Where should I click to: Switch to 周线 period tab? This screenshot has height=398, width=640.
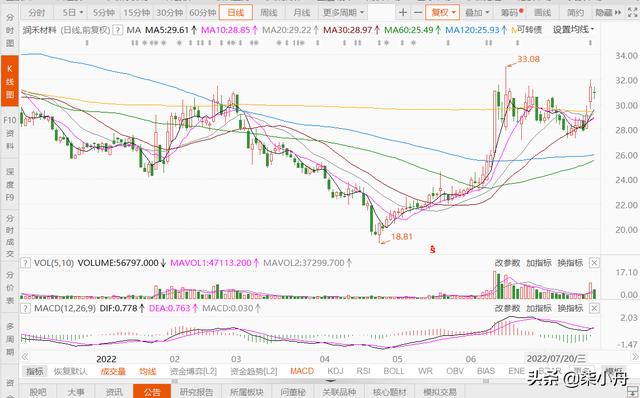269,13
